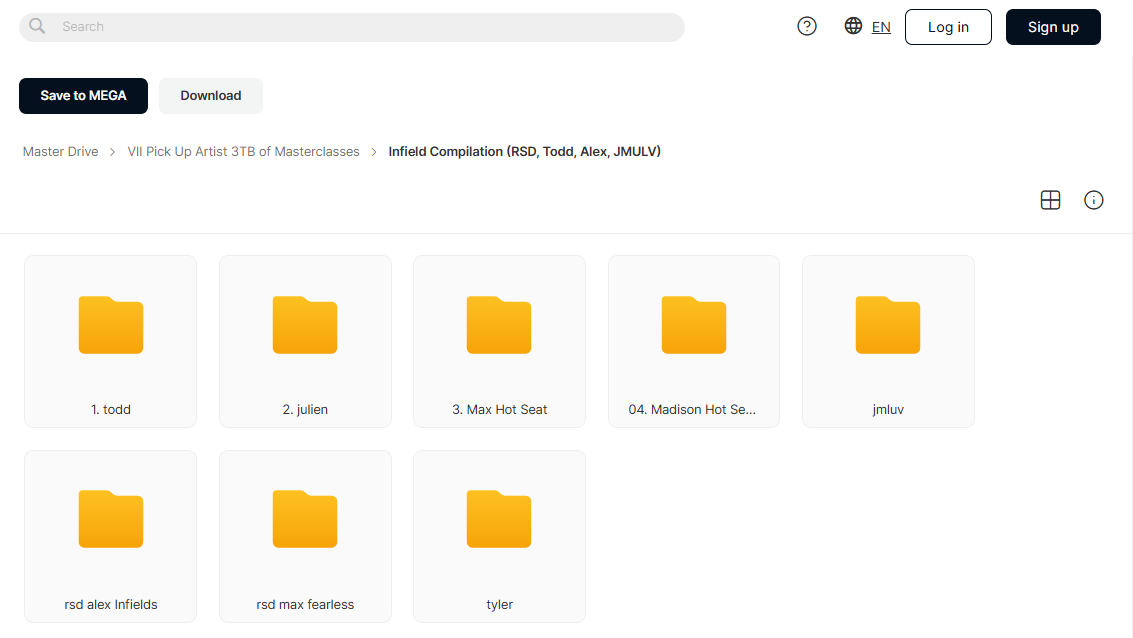Open the '3. Max Hot Seat' folder icon
Image resolution: width=1133 pixels, height=638 pixels.
pos(499,325)
